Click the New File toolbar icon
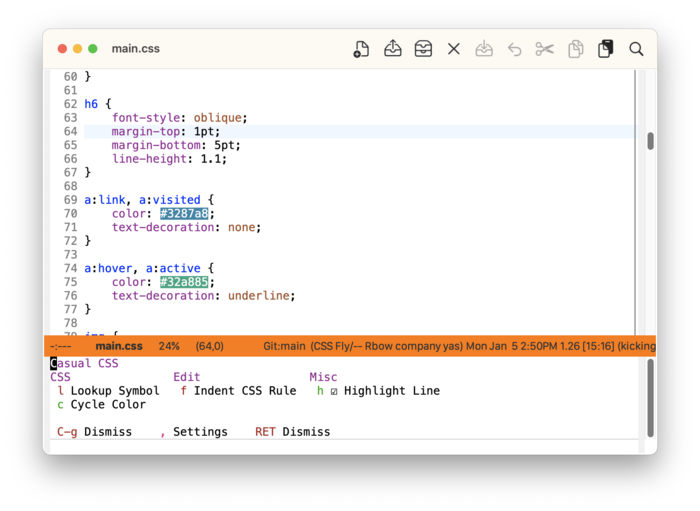Image resolution: width=700 pixels, height=511 pixels. pos(362,49)
